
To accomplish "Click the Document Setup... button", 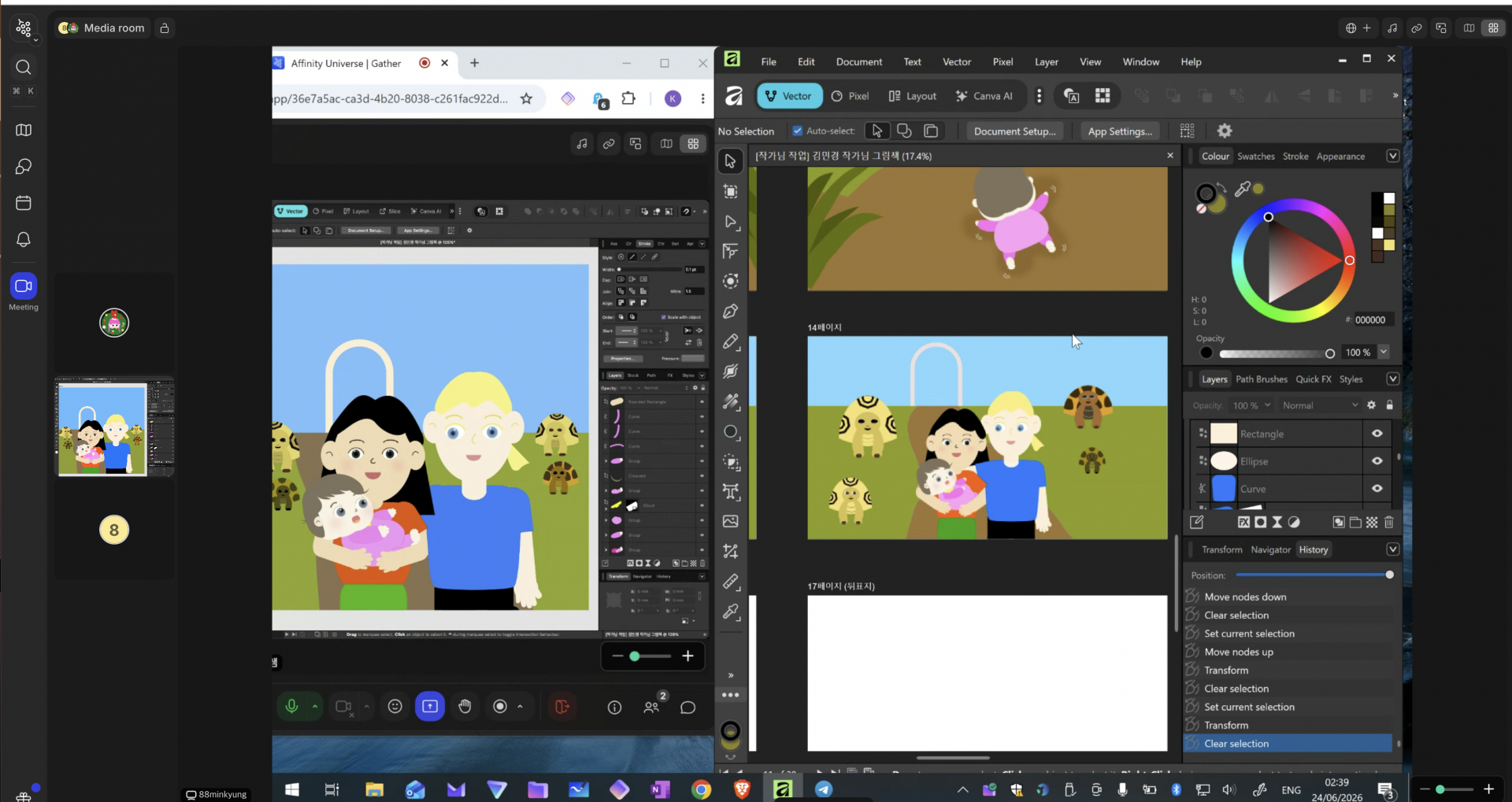I will 1014,131.
